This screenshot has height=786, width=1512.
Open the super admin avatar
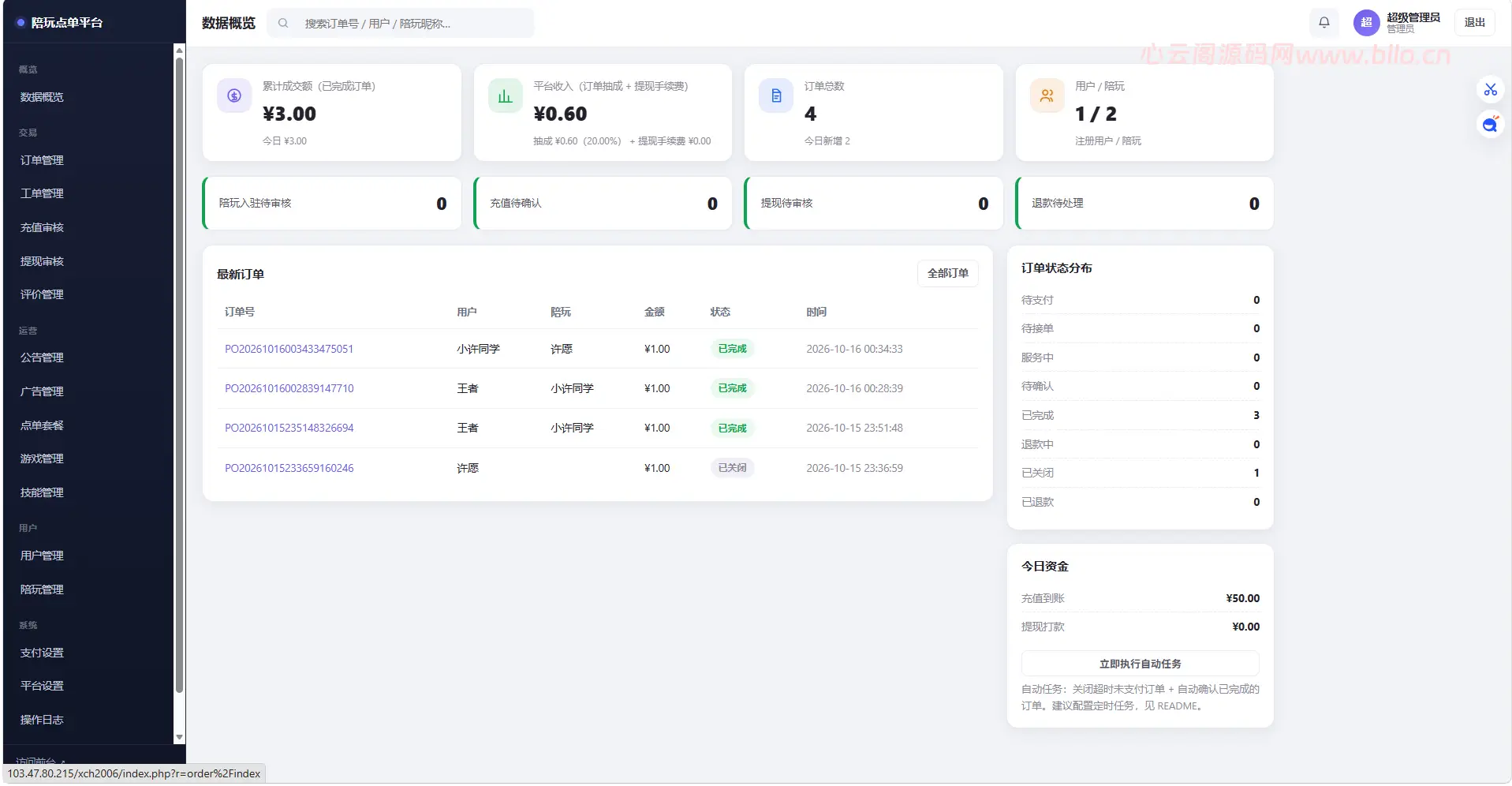point(1366,23)
